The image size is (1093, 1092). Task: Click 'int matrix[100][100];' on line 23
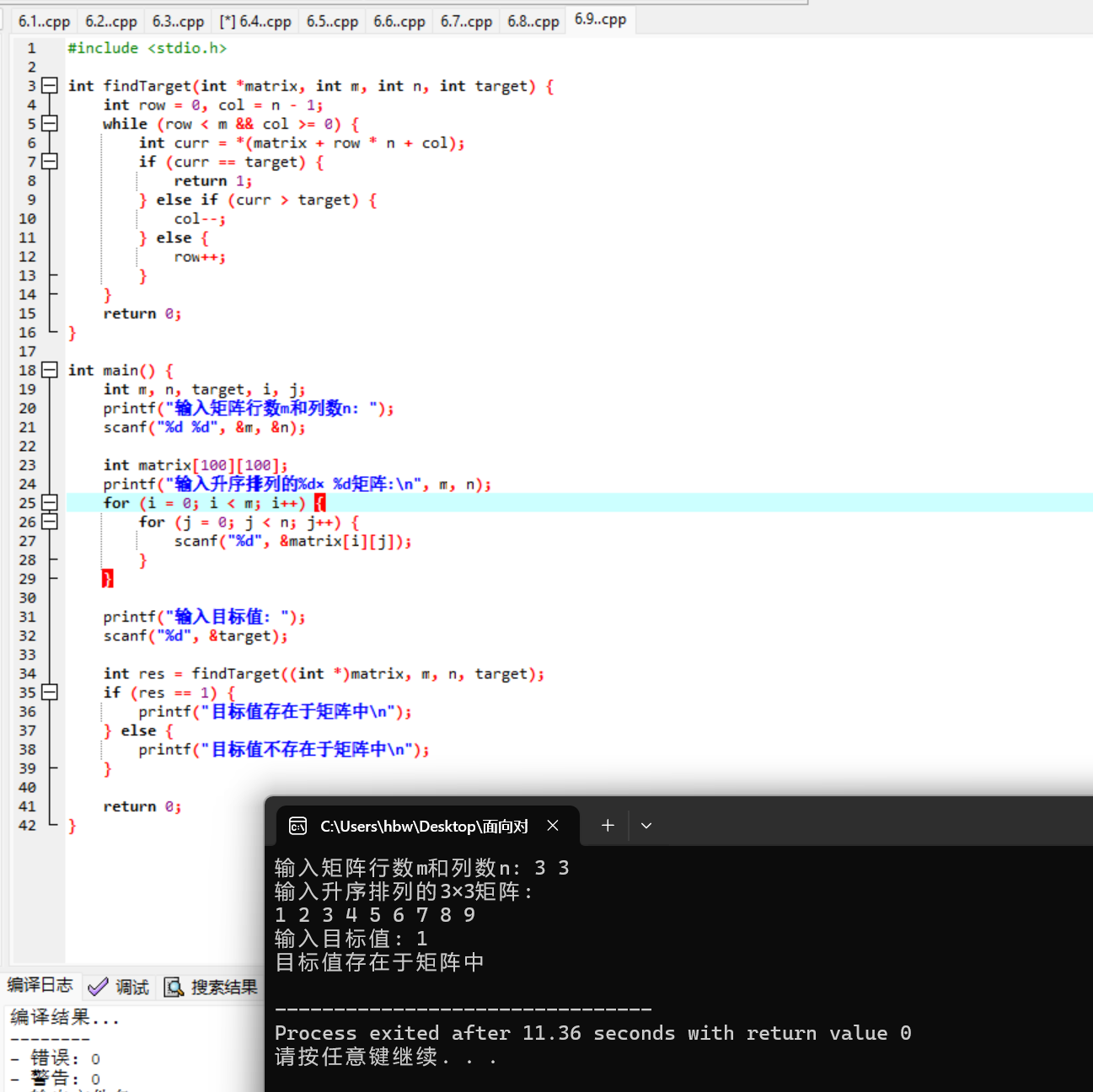(x=196, y=465)
